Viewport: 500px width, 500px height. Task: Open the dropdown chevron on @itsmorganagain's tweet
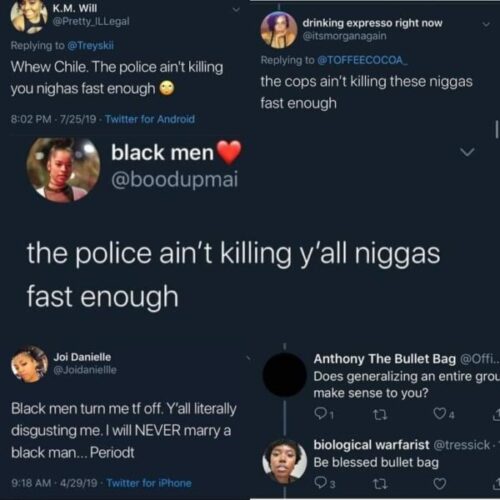486,24
